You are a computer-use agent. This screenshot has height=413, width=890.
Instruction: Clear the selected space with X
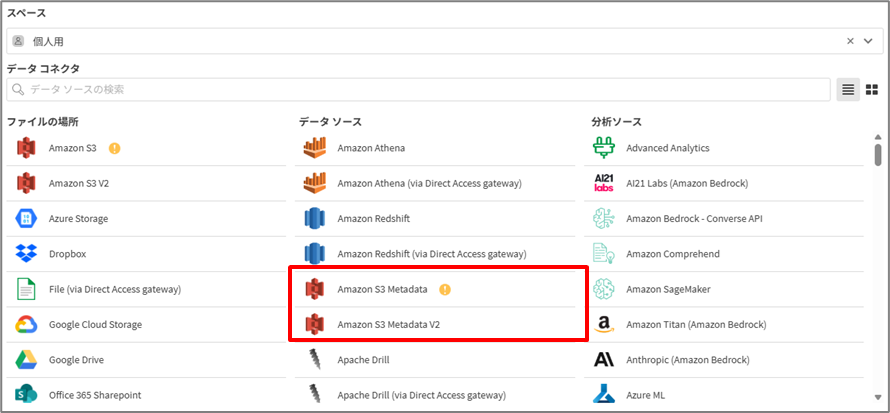pos(851,41)
